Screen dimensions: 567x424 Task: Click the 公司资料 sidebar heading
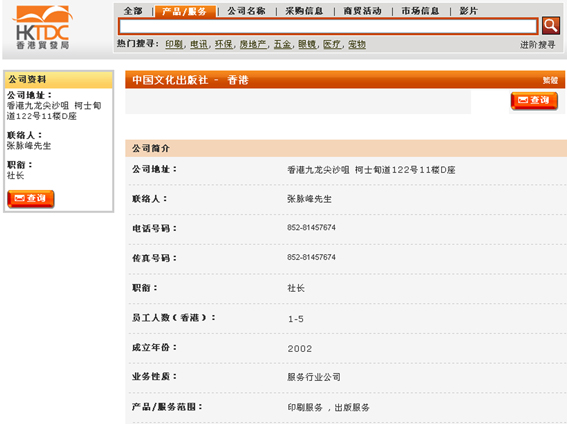[x=27, y=79]
